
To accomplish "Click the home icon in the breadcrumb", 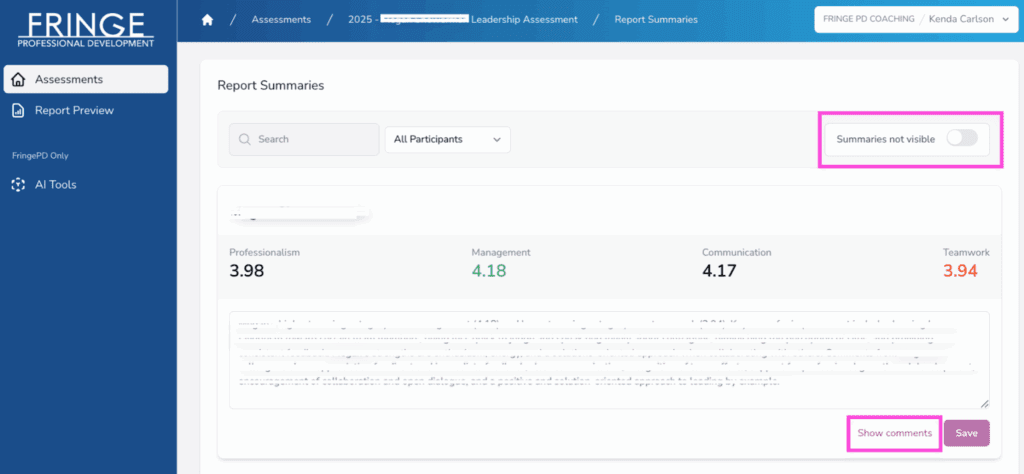I will click(x=208, y=19).
